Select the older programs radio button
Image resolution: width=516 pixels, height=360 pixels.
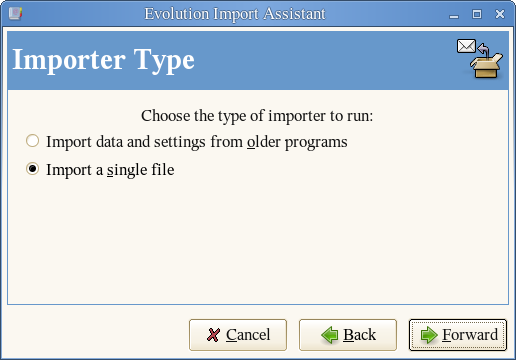32,141
